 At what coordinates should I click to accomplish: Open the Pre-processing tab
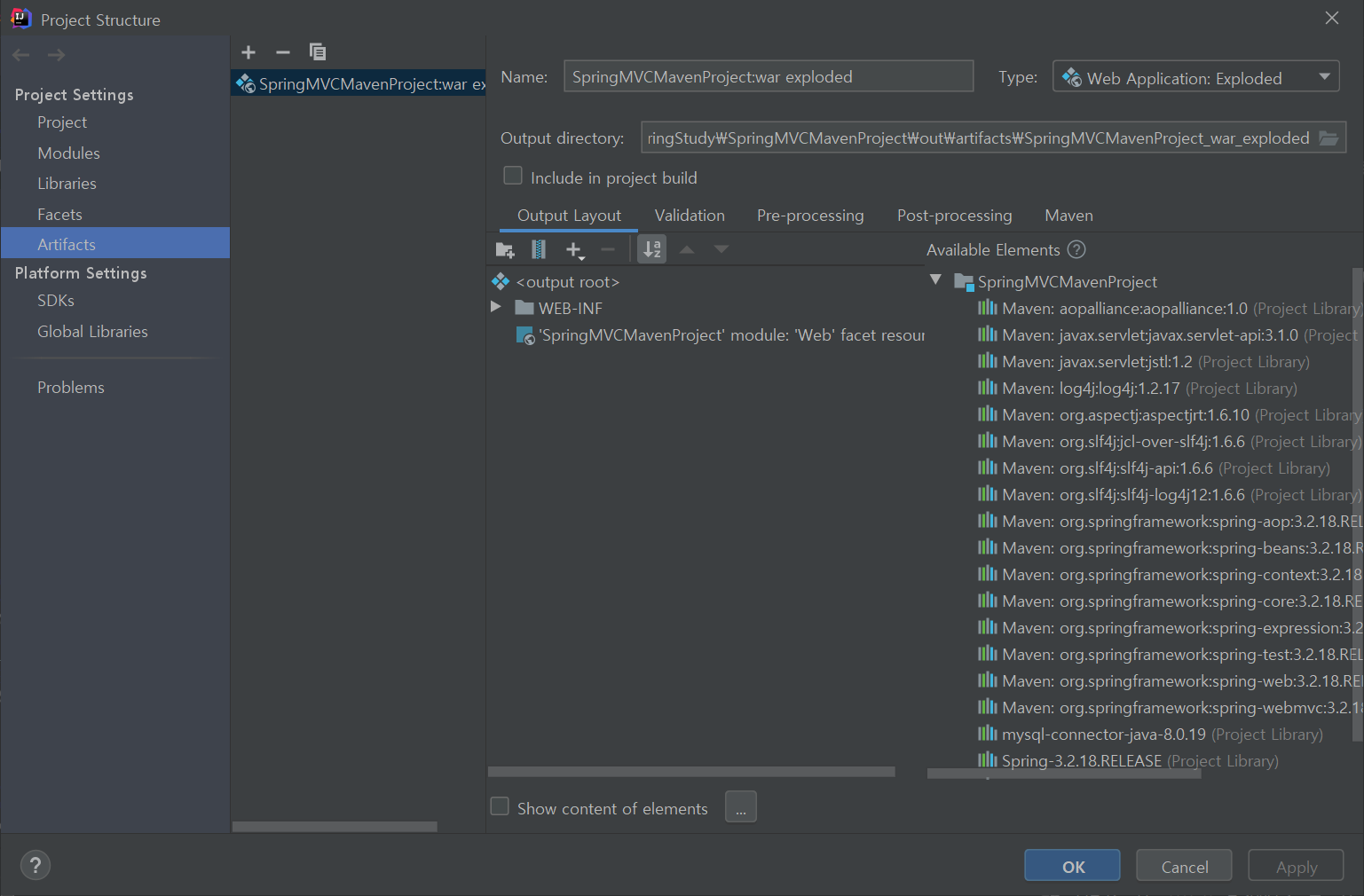coord(810,216)
